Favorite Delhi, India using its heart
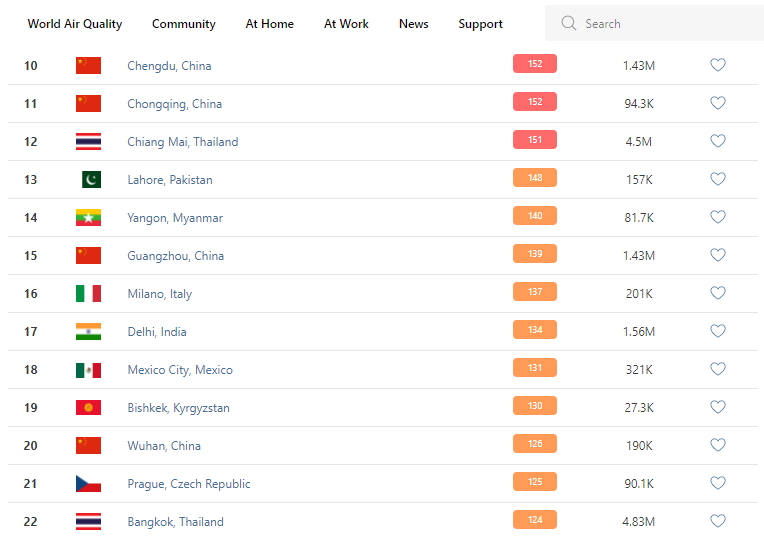 point(717,331)
